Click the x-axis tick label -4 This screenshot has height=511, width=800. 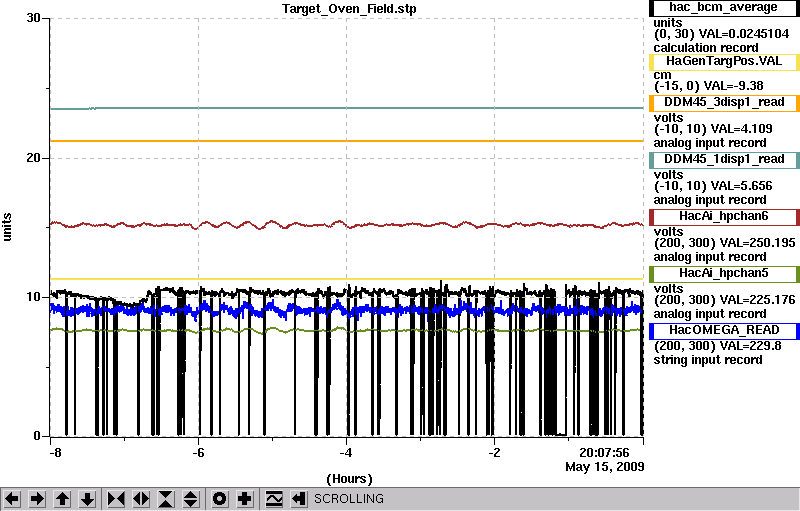coord(346,453)
